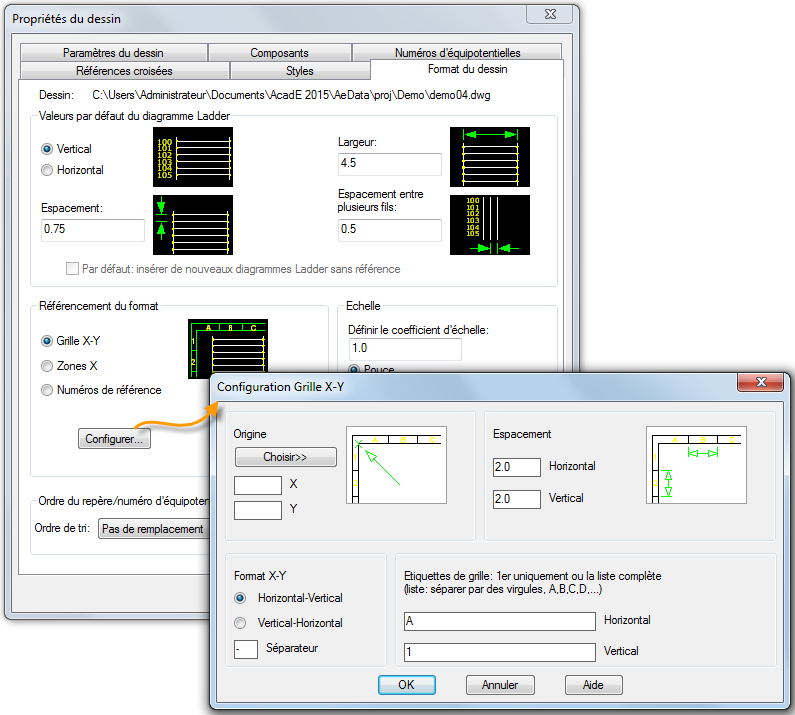
Task: Open the Paramètres du dessin tab
Action: click(x=114, y=53)
